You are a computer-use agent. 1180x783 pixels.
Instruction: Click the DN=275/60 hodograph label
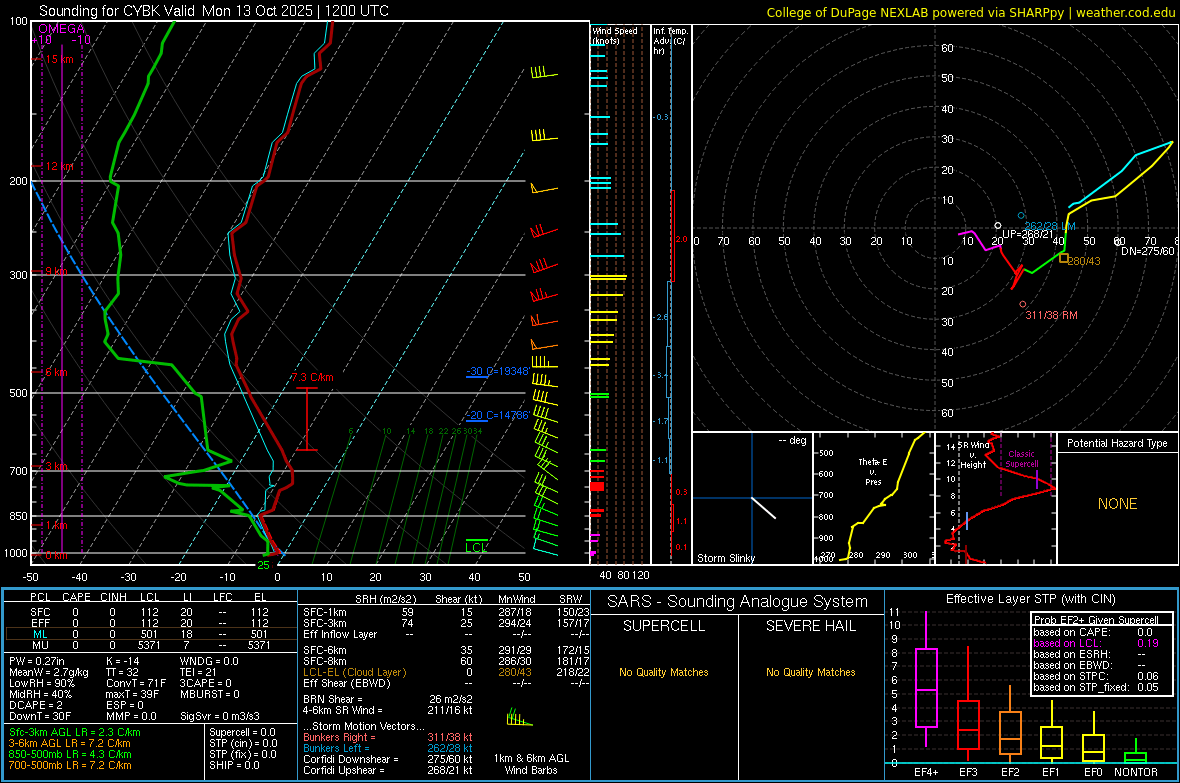click(1148, 251)
